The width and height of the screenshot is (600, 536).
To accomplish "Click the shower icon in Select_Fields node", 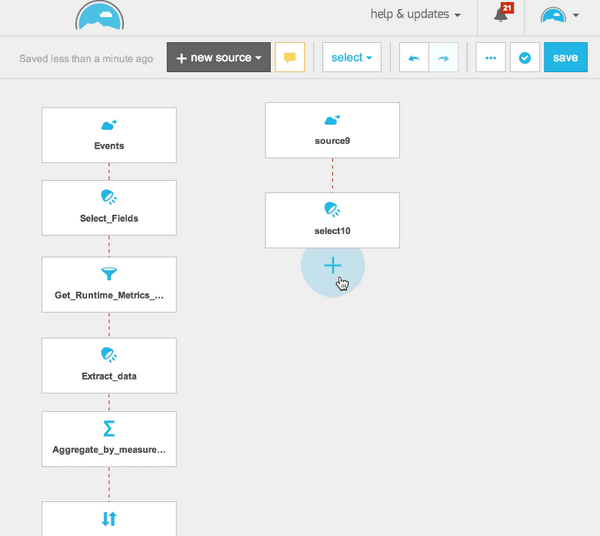I will pyautogui.click(x=109, y=197).
